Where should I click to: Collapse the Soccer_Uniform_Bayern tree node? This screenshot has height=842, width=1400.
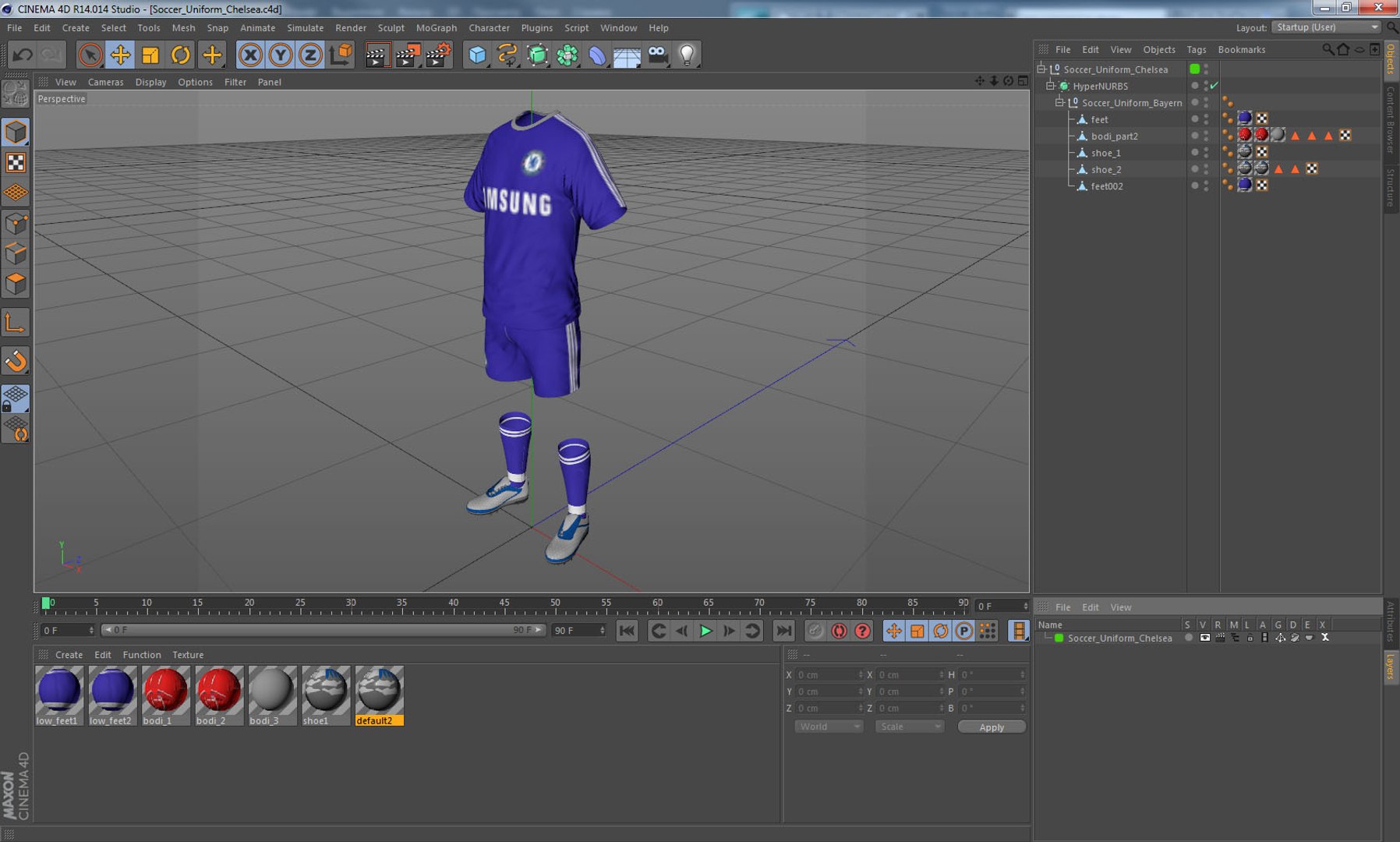click(1059, 103)
